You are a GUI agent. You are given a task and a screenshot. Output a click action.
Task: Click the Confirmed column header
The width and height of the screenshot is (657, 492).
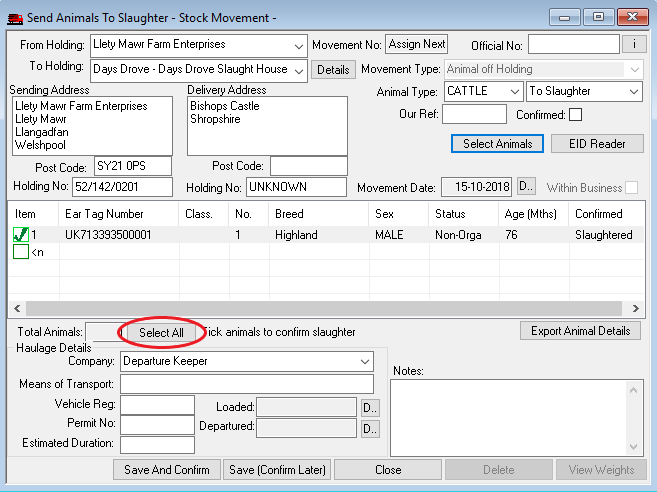click(606, 214)
